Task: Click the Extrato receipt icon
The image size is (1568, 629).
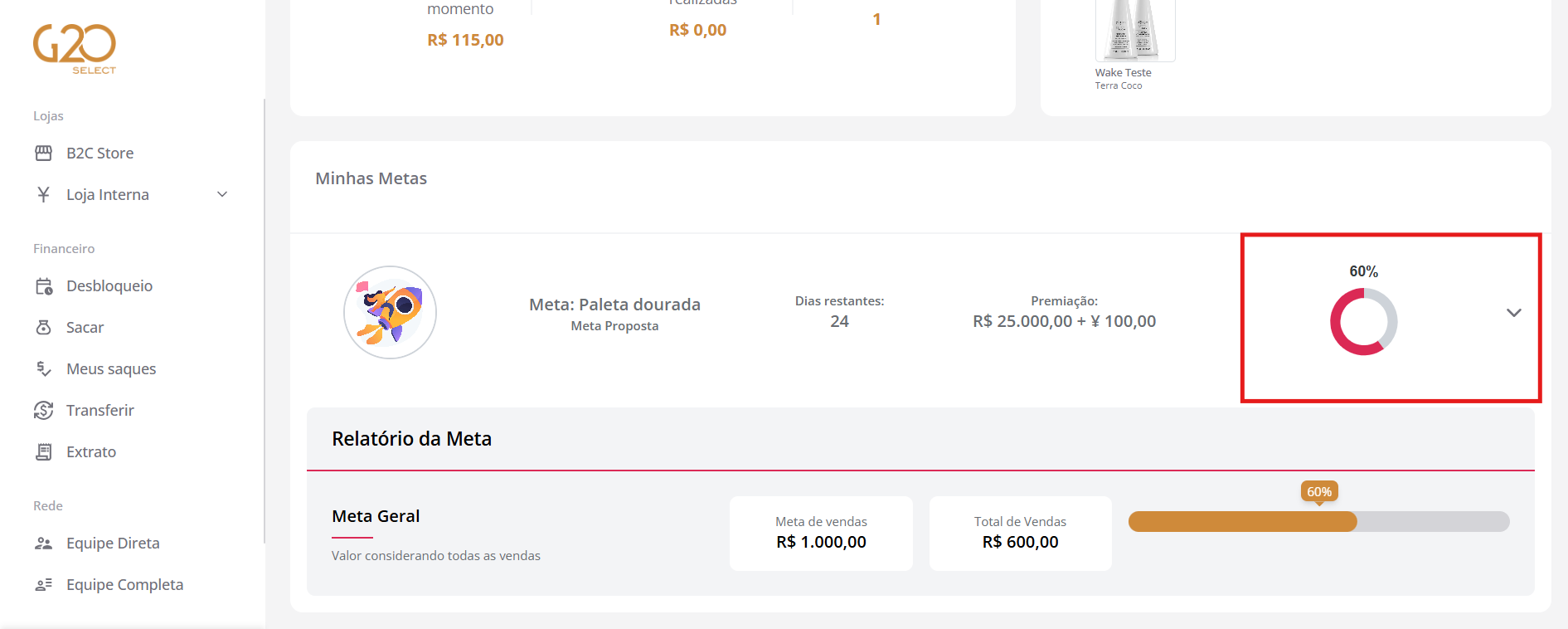Action: [44, 451]
